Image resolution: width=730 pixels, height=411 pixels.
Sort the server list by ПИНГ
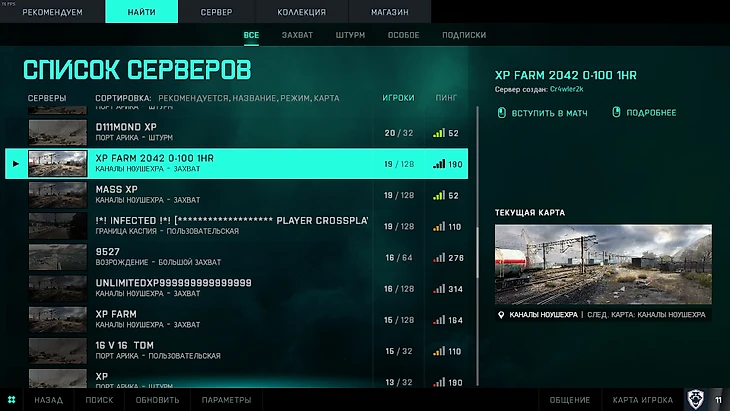coord(446,98)
